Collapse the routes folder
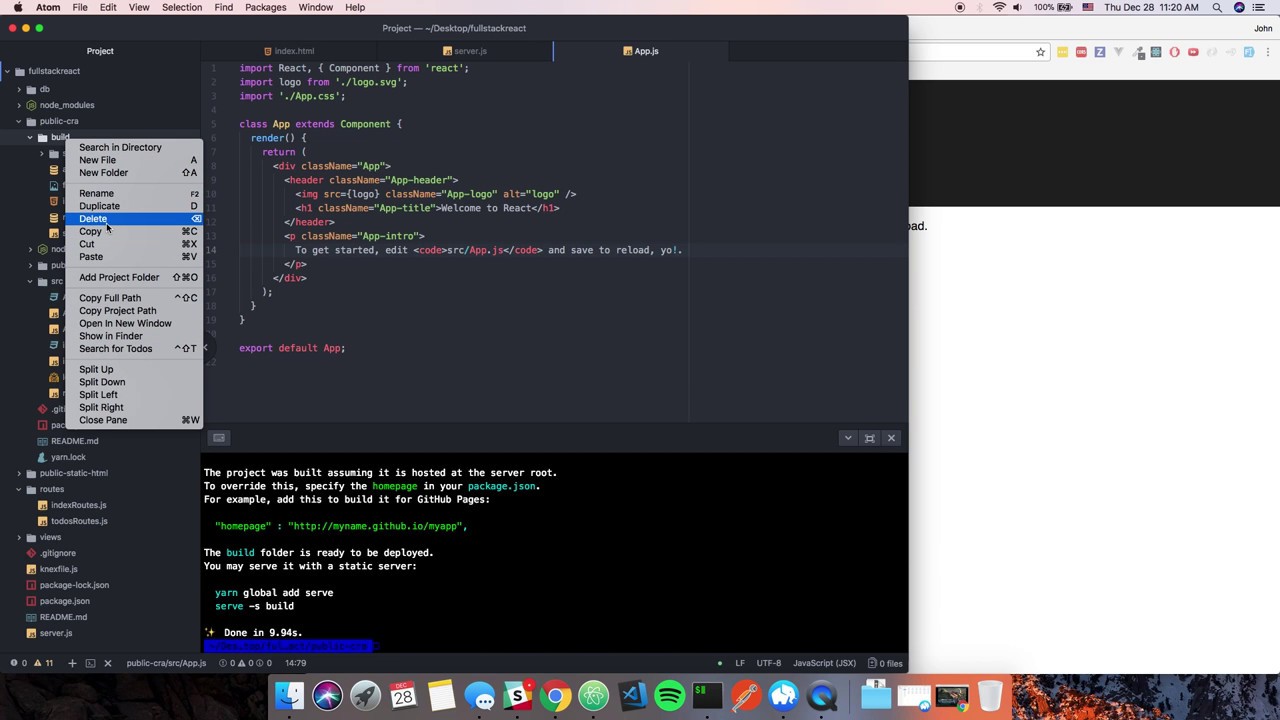The image size is (1280, 720). pyautogui.click(x=19, y=489)
